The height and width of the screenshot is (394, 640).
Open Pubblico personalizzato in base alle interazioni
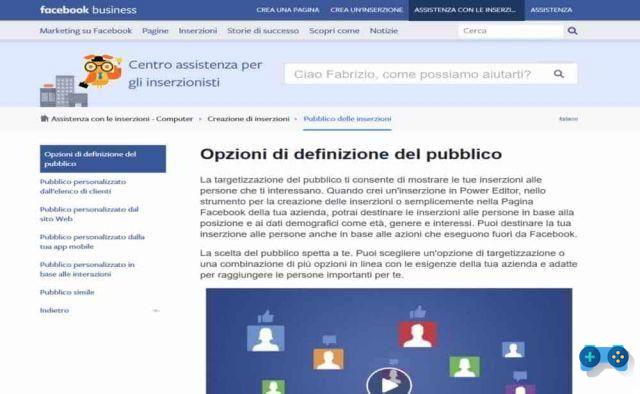tap(87, 269)
